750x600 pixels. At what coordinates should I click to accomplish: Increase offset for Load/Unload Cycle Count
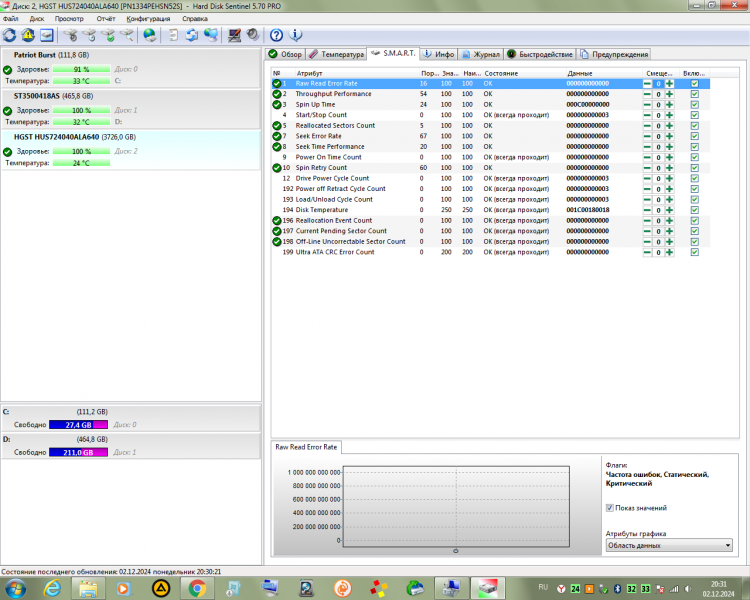669,199
